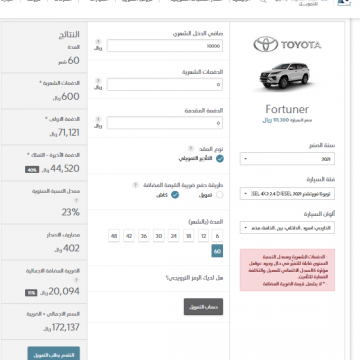Click the '71,121' first payment result
This screenshot has width=360, height=360.
(69, 133)
